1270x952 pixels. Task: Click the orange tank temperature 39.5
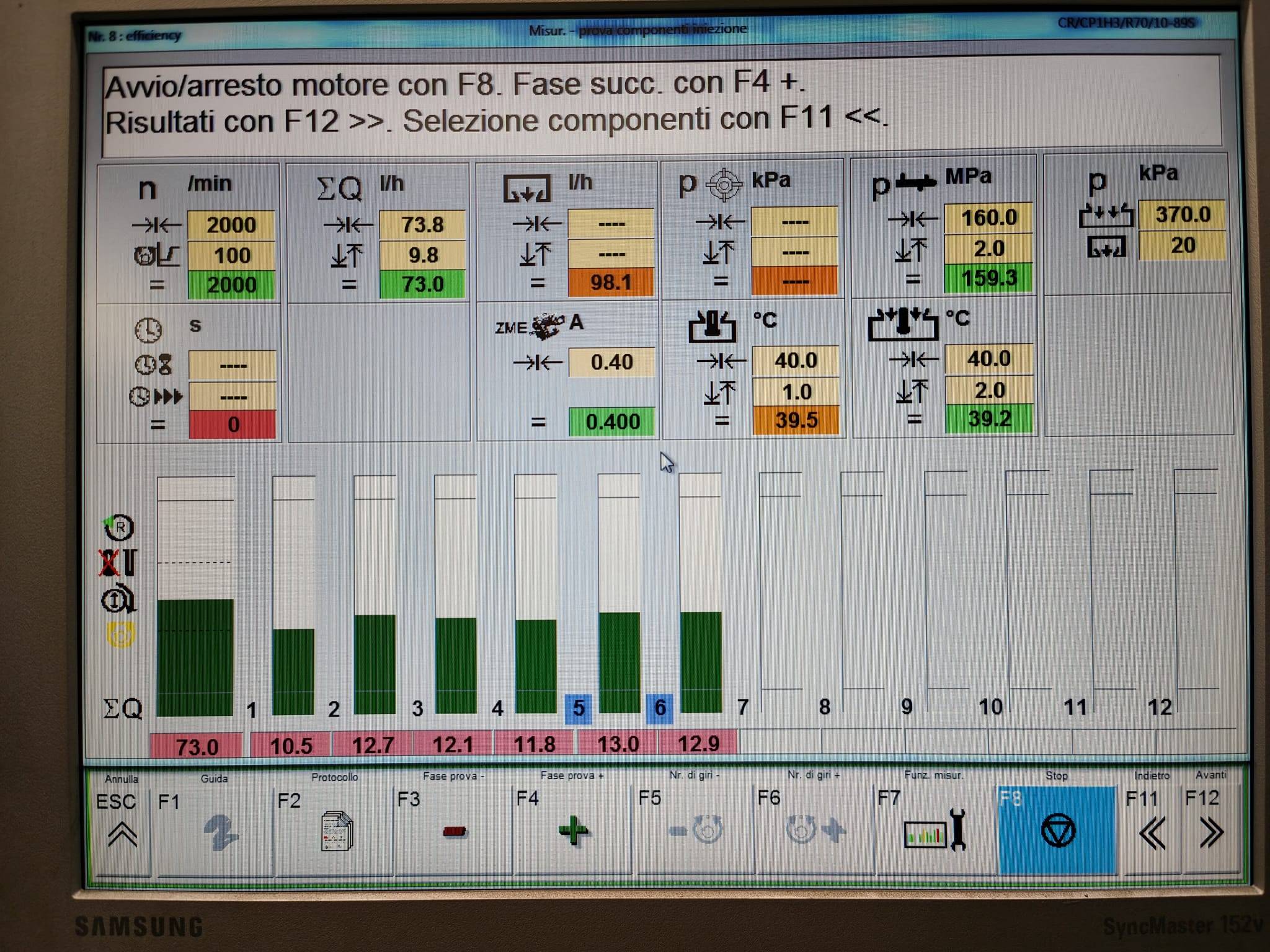click(796, 420)
